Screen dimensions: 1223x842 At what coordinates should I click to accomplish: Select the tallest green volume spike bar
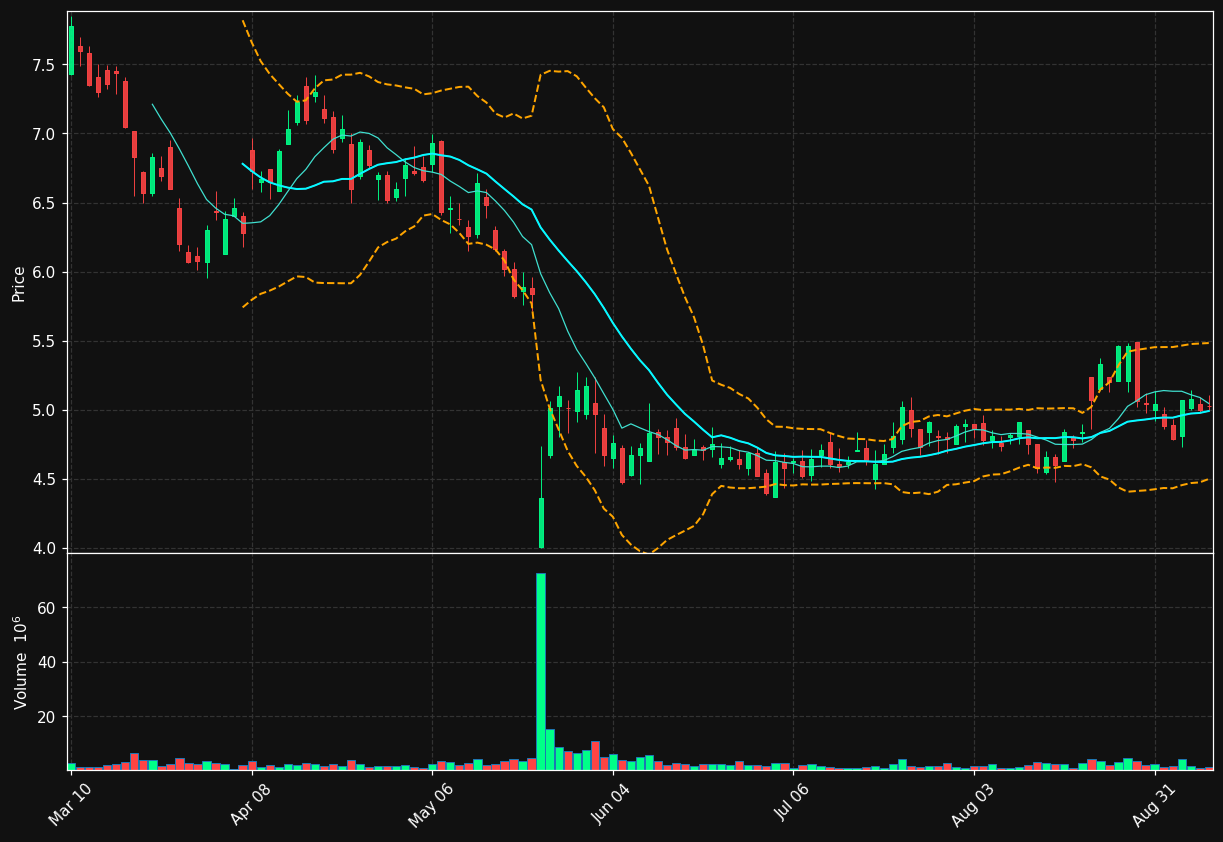point(541,671)
